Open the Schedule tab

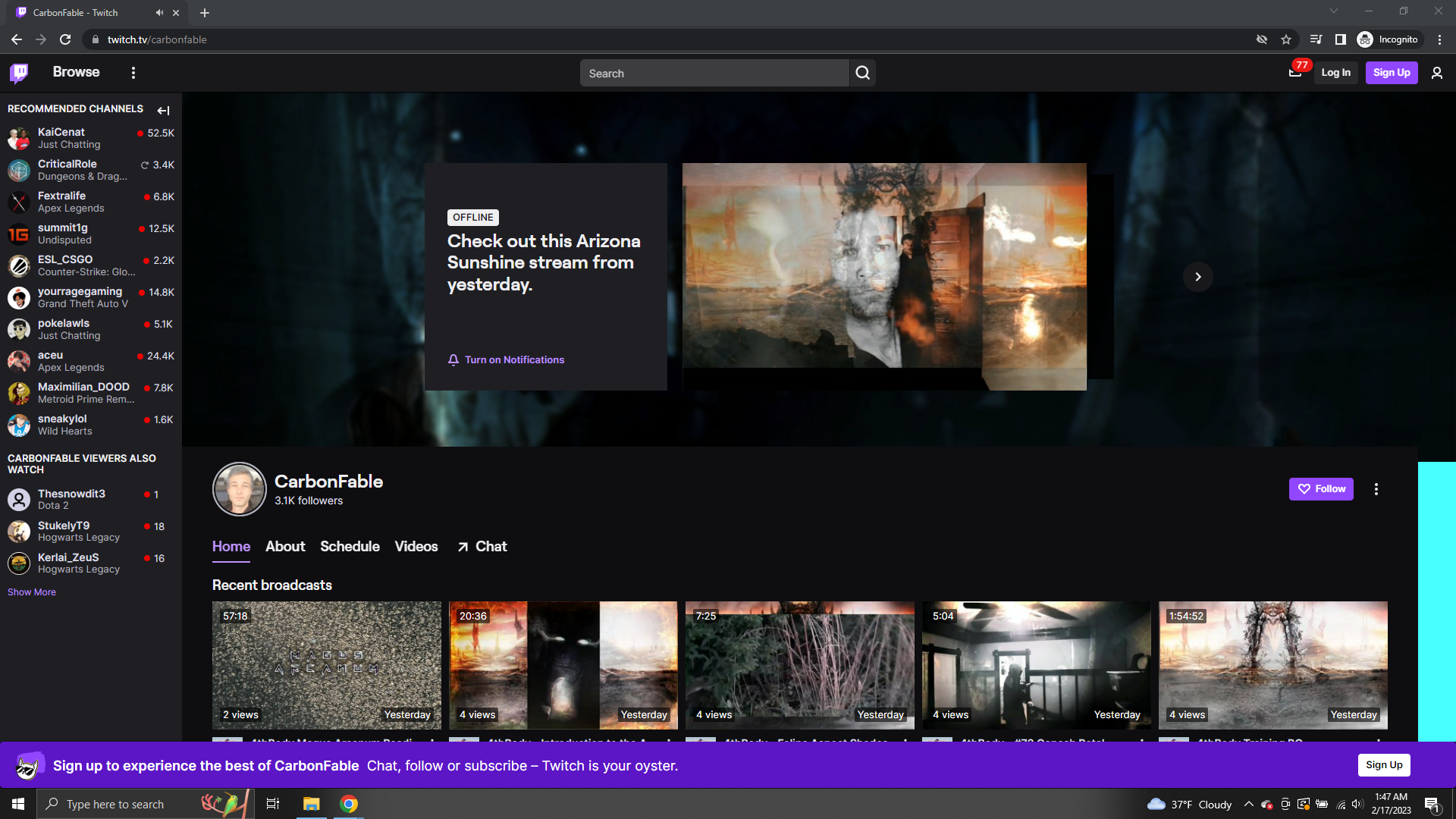coord(350,547)
